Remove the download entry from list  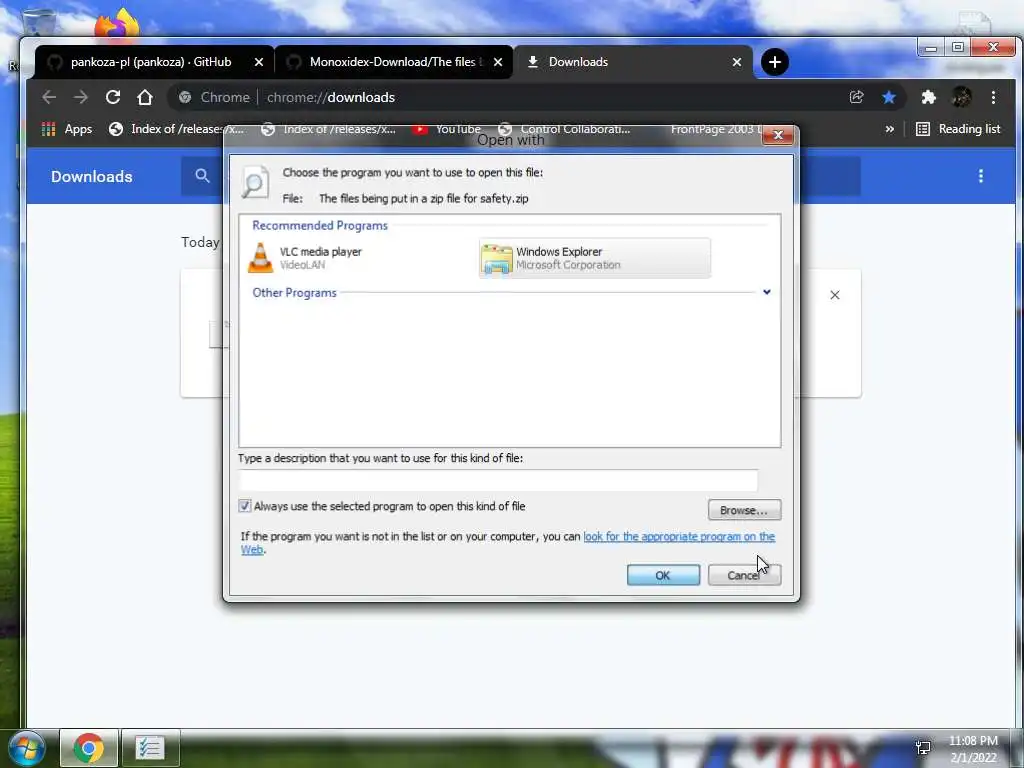835,295
